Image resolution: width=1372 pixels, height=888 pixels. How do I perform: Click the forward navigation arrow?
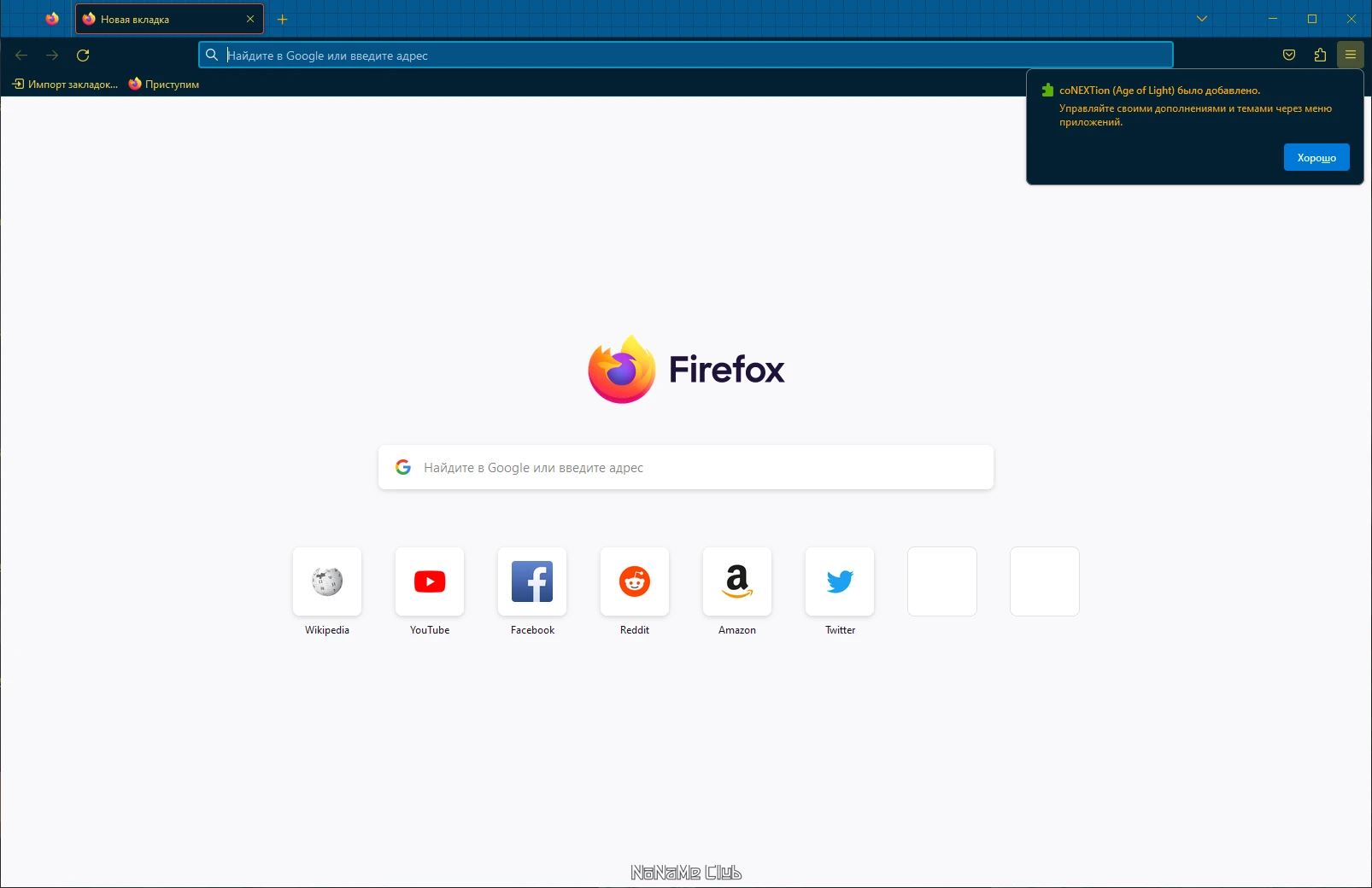click(x=52, y=55)
